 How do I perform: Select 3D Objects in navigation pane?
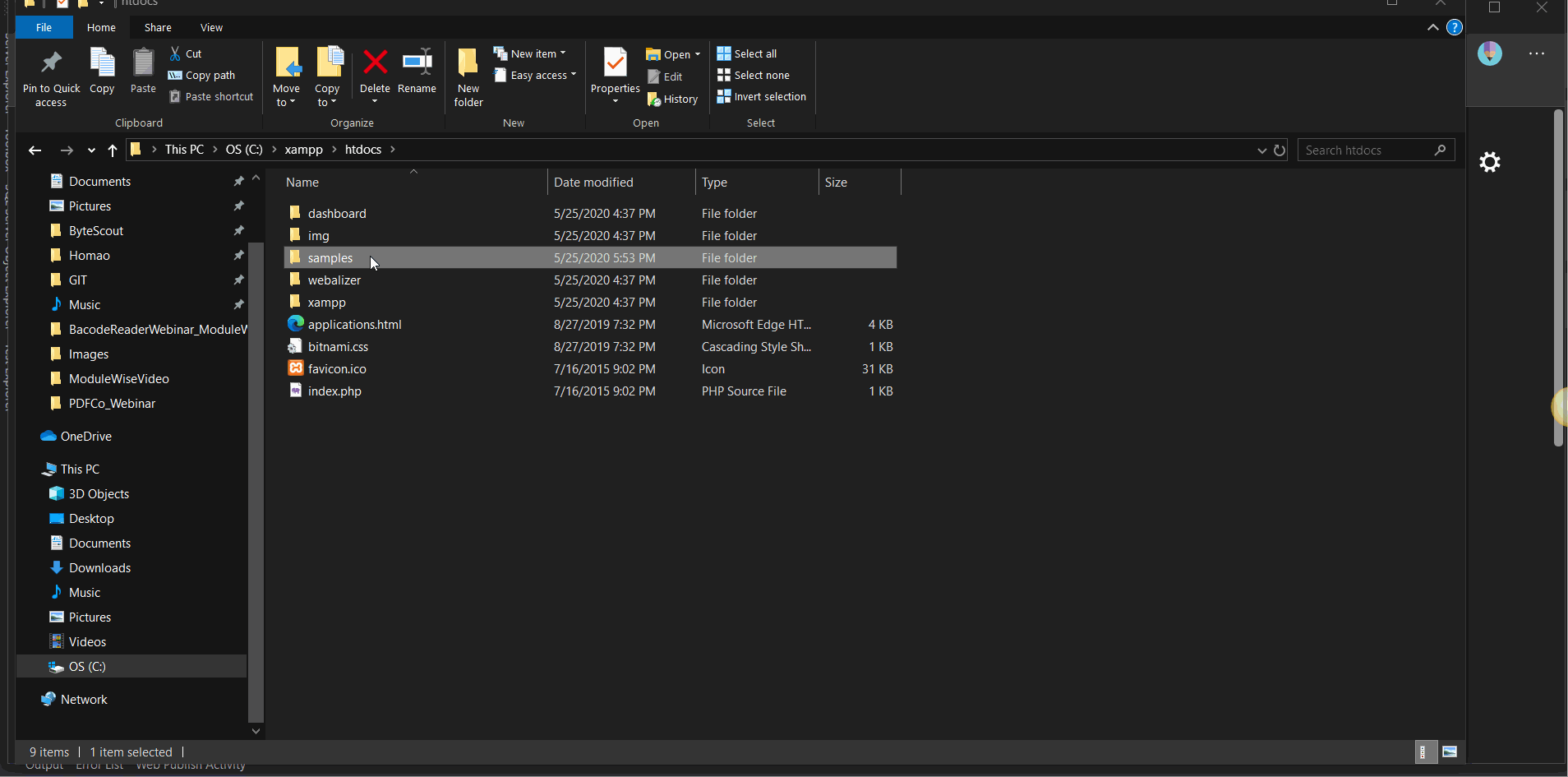pos(99,494)
